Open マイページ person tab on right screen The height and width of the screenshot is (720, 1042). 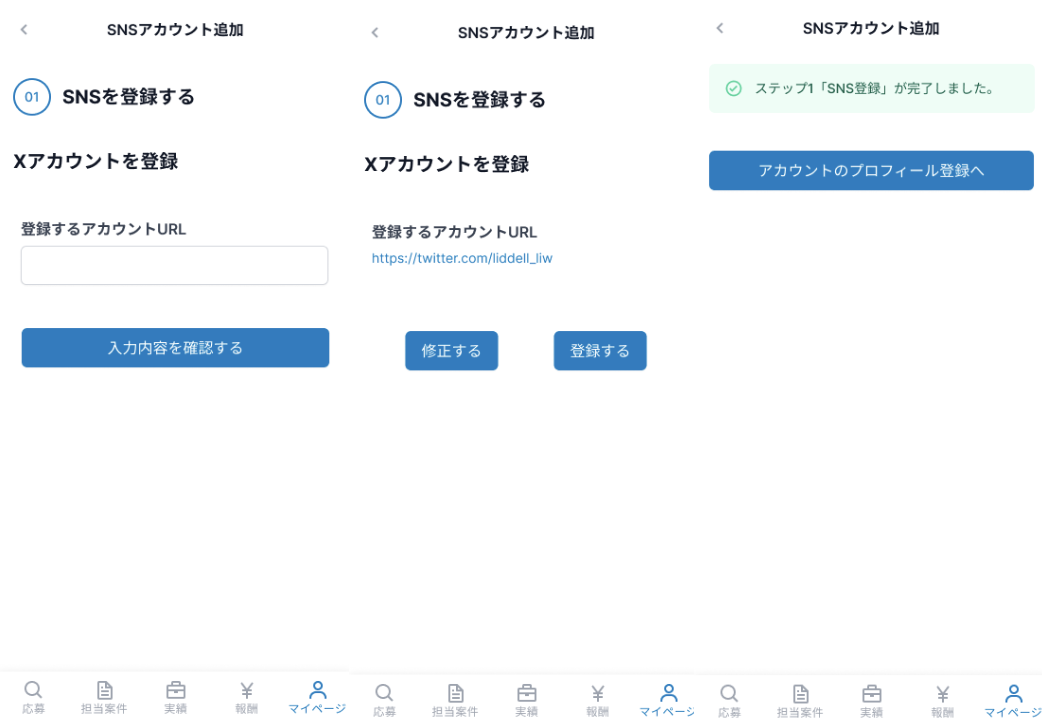1013,701
